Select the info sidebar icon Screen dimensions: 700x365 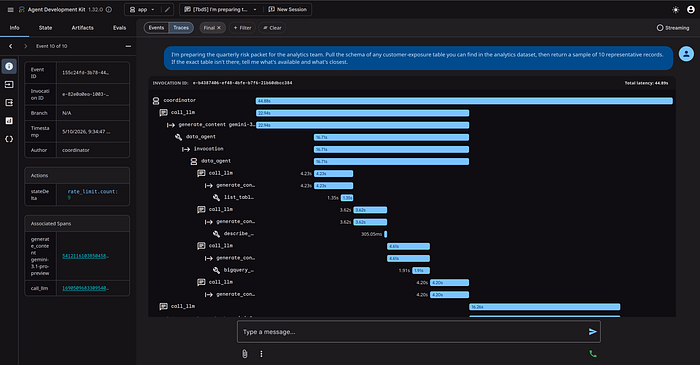click(9, 66)
